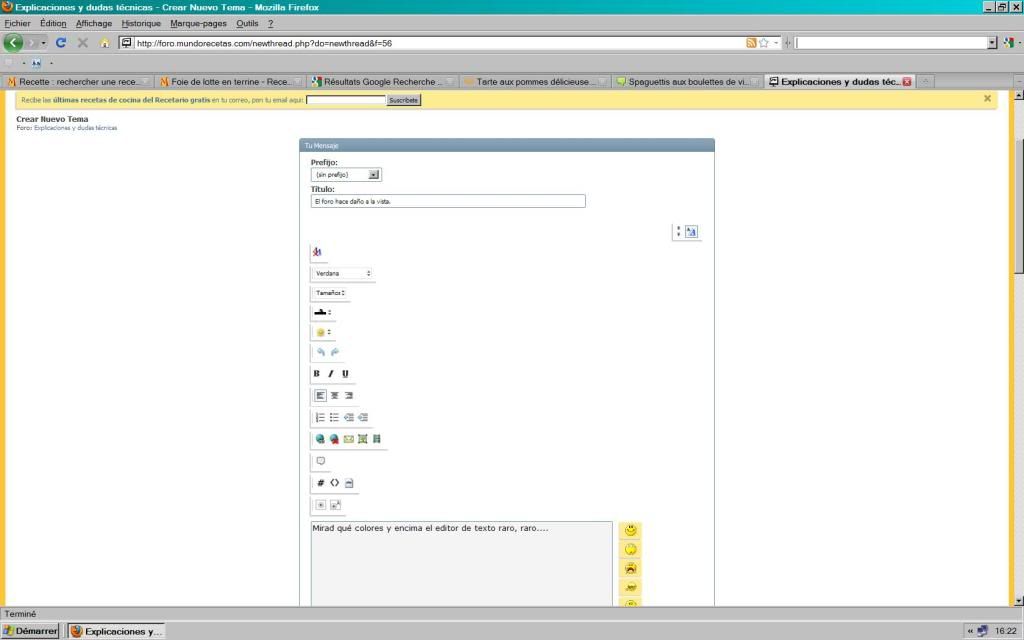The height and width of the screenshot is (640, 1024).
Task: Click the RSS feed icon in address bar
Action: 751,43
